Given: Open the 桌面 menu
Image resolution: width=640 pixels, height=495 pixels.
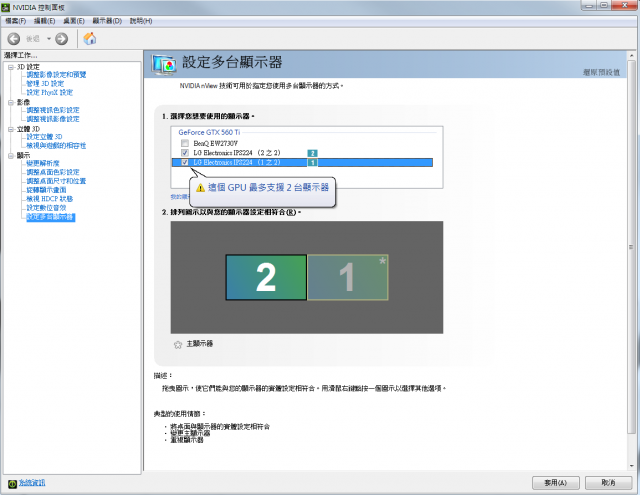Looking at the screenshot, I should click(x=73, y=21).
